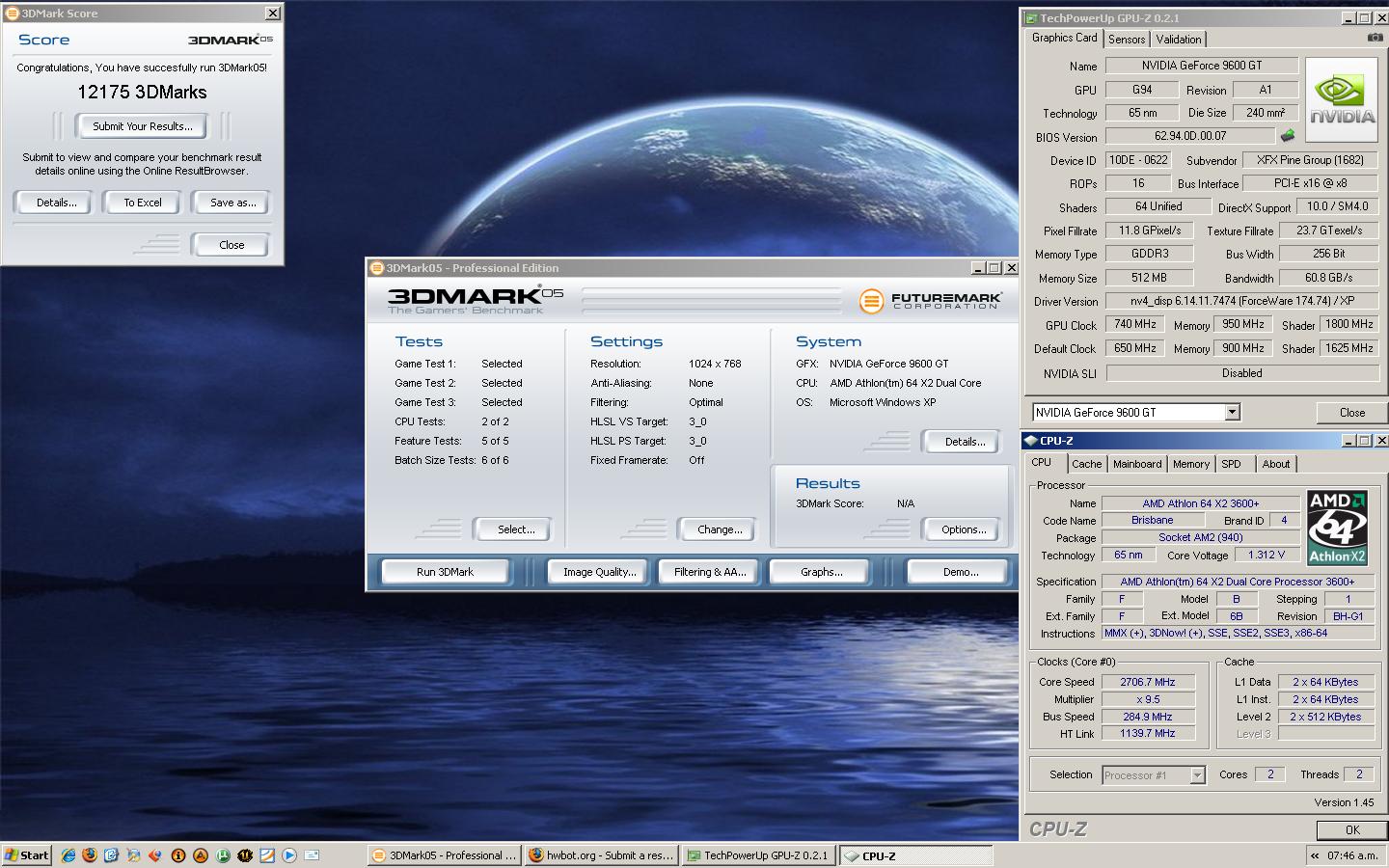Click CPU-Z Core Speed value 2706.7 MHz
Viewport: 1389px width, 868px height.
(x=1148, y=682)
